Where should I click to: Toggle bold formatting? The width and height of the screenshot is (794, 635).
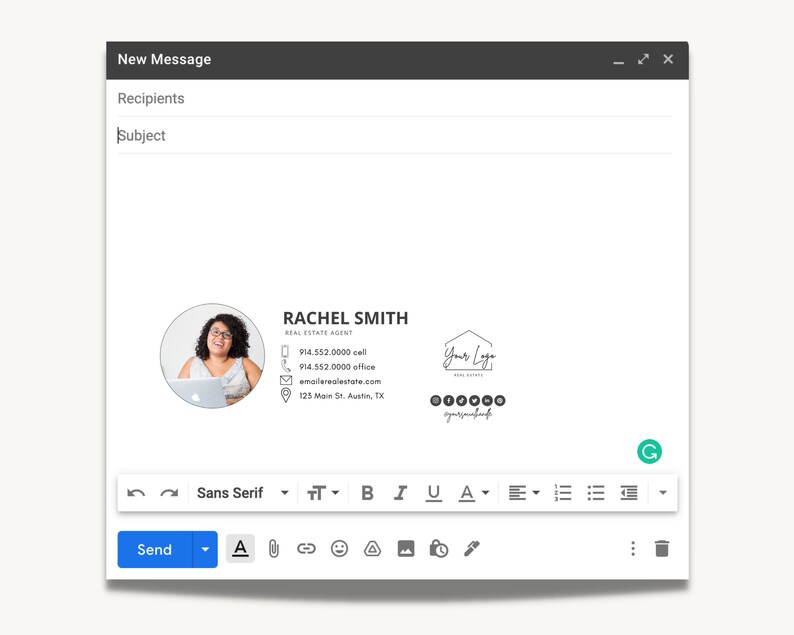(x=367, y=493)
